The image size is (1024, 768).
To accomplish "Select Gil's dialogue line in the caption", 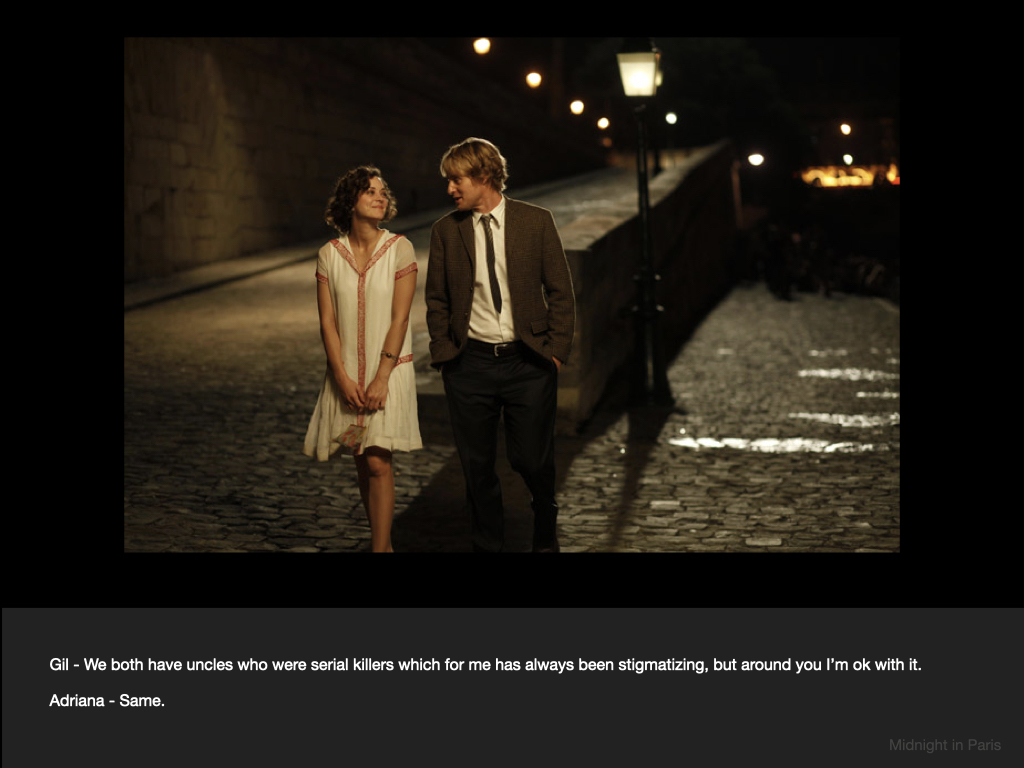I will click(x=485, y=665).
